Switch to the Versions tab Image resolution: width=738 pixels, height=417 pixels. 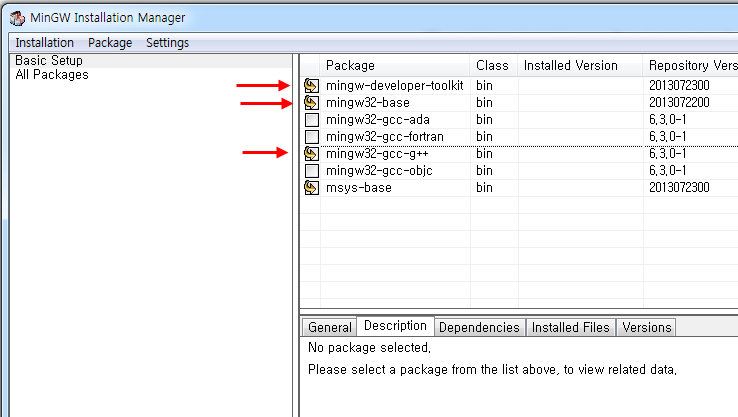[x=647, y=327]
